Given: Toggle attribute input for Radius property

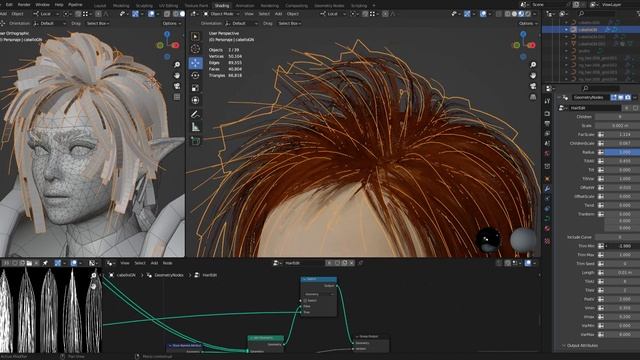Looking at the screenshot, I should click(601, 152).
